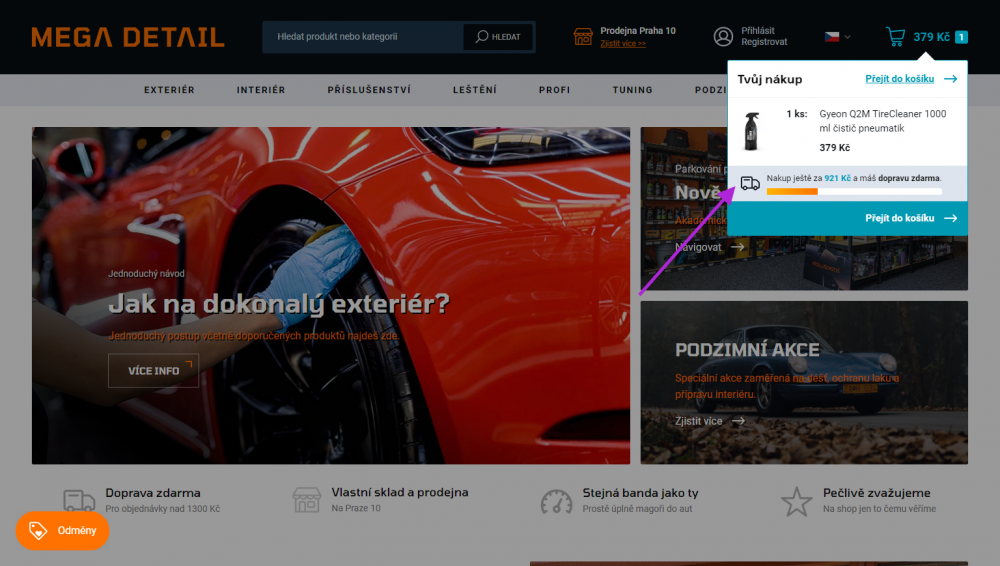Click the Doprava zdarma truck icon
Screen dimensions: 1000x566
(x=79, y=500)
